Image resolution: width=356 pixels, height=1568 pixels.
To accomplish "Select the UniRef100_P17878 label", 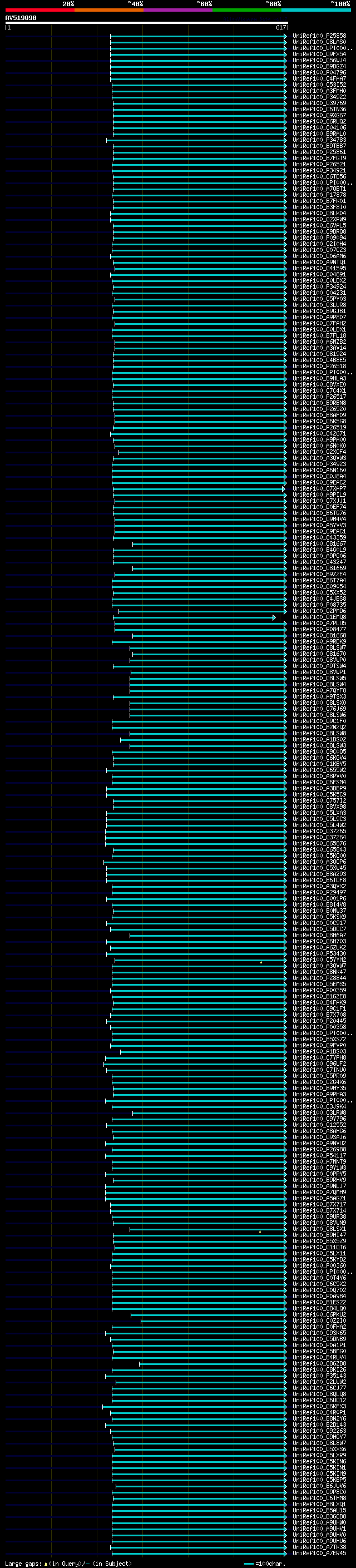I will point(319,195).
